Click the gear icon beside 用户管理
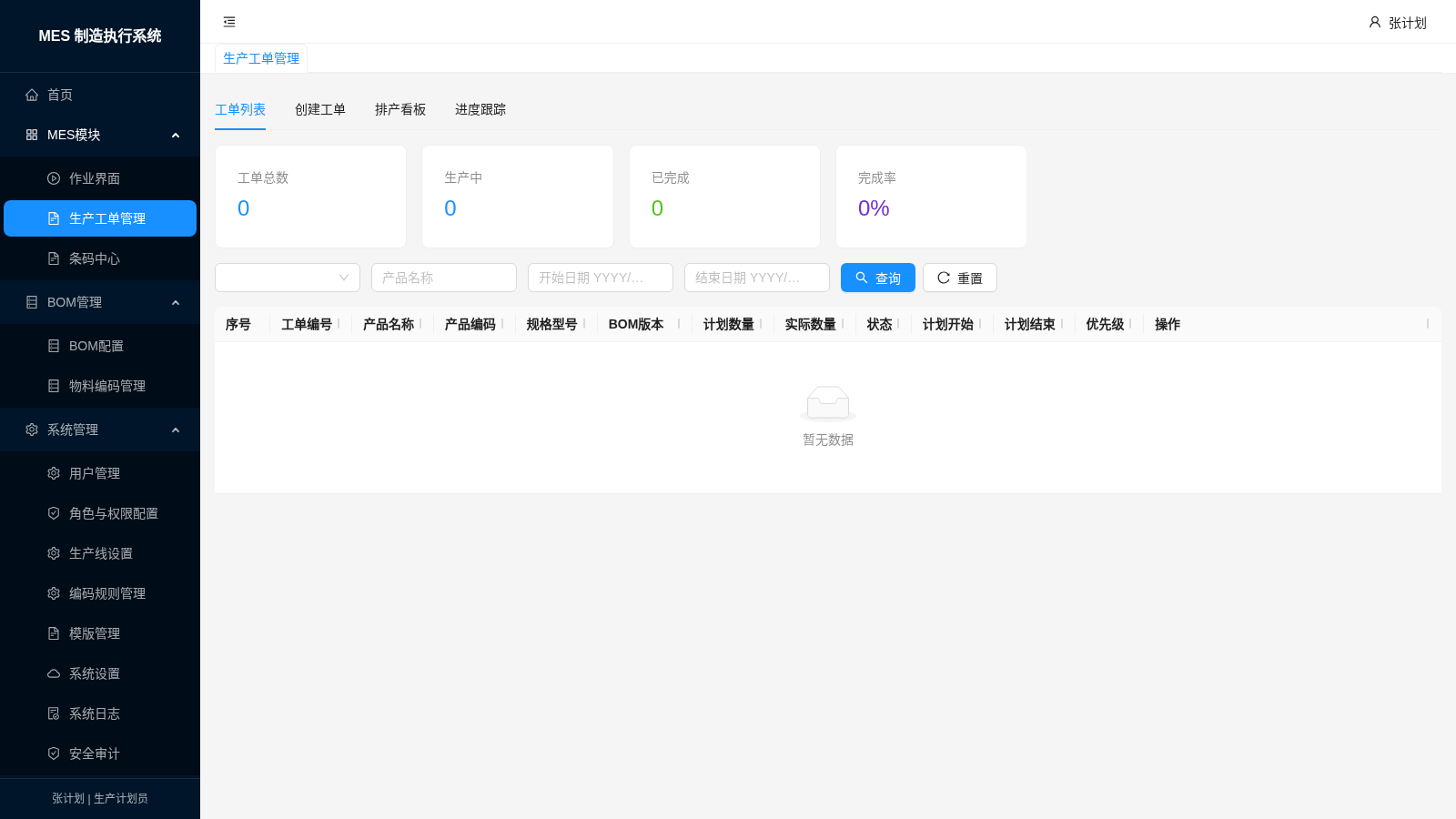Image resolution: width=1456 pixels, height=819 pixels. [x=54, y=473]
